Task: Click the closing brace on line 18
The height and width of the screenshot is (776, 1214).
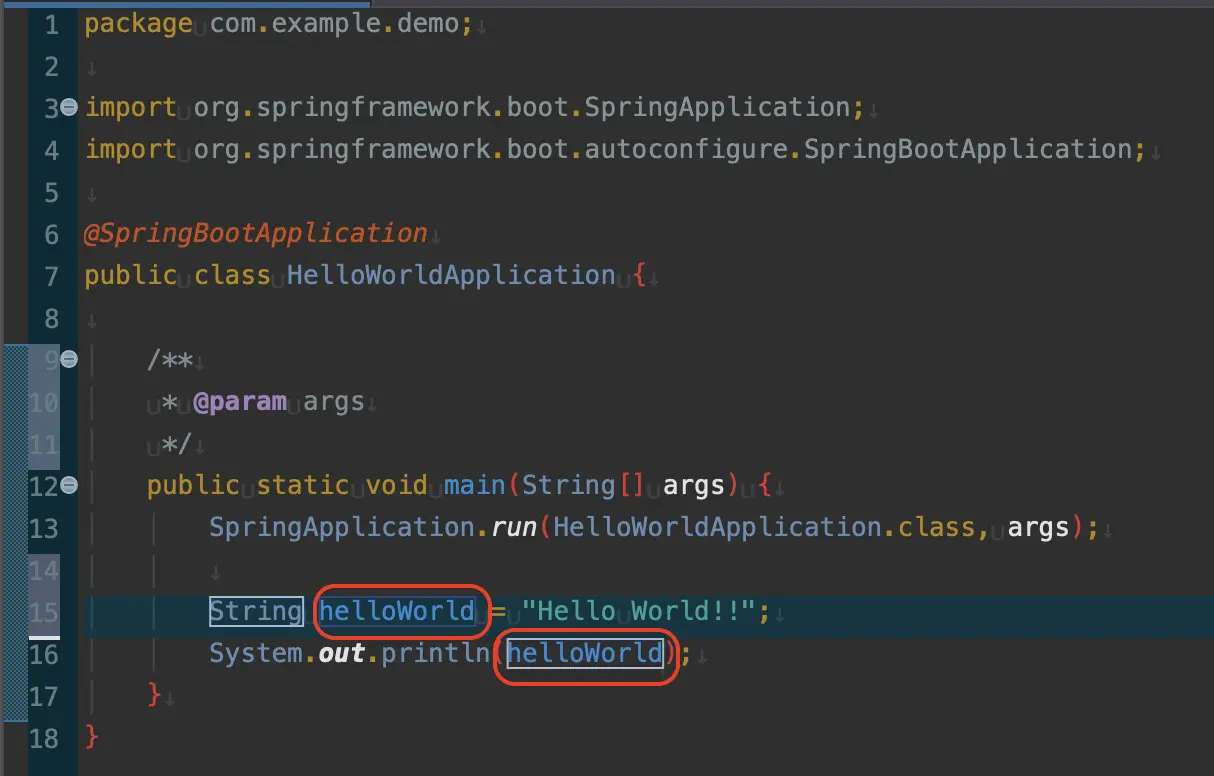Action: click(x=92, y=737)
